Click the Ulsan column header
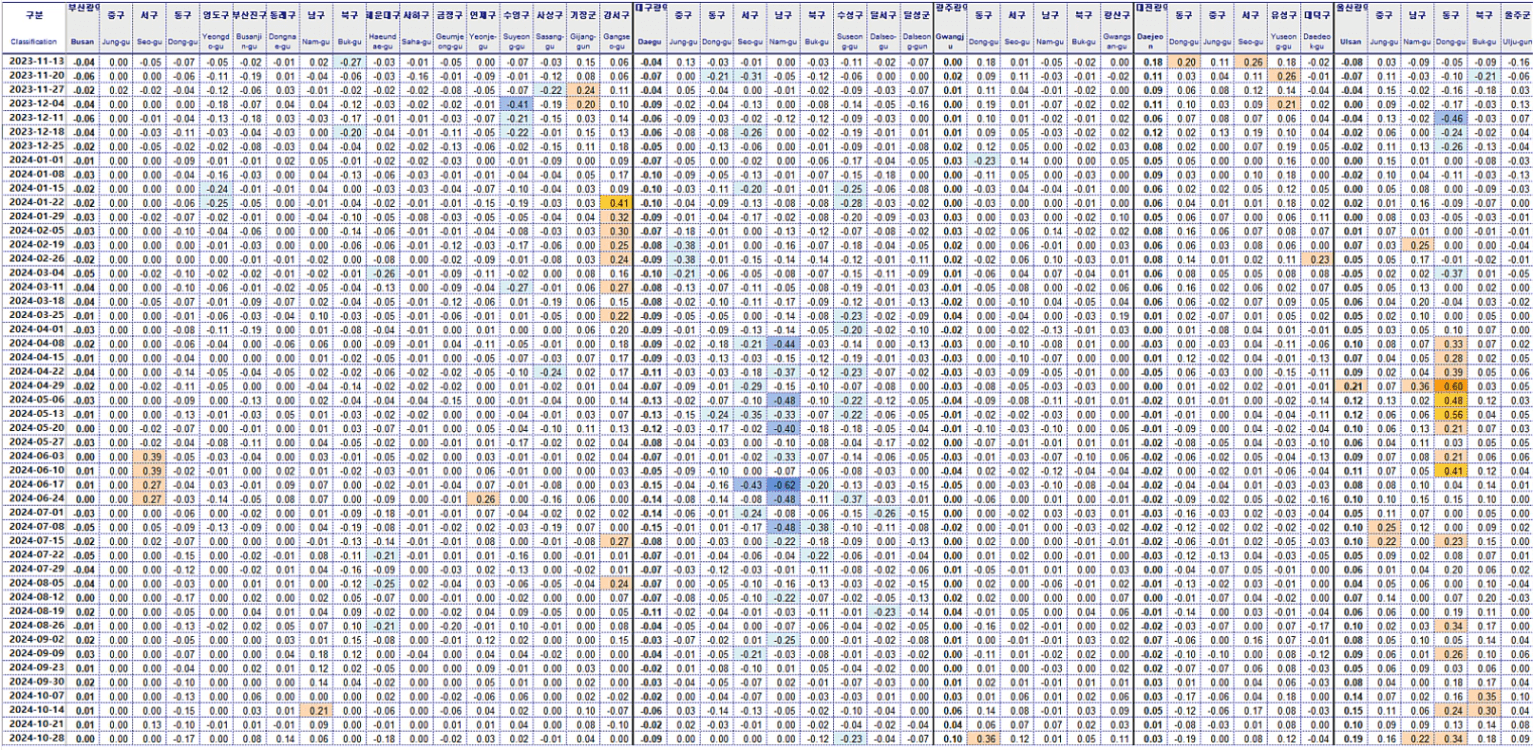 click(x=1352, y=42)
